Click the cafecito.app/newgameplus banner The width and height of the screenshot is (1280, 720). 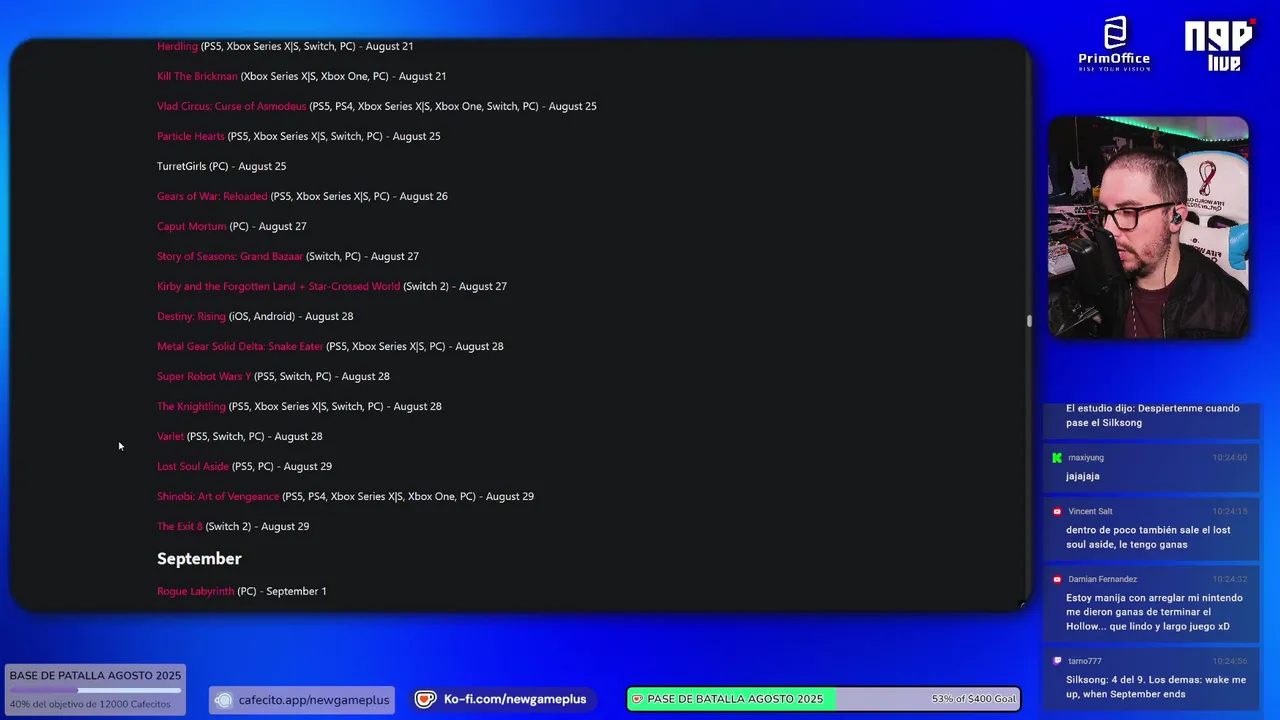302,700
